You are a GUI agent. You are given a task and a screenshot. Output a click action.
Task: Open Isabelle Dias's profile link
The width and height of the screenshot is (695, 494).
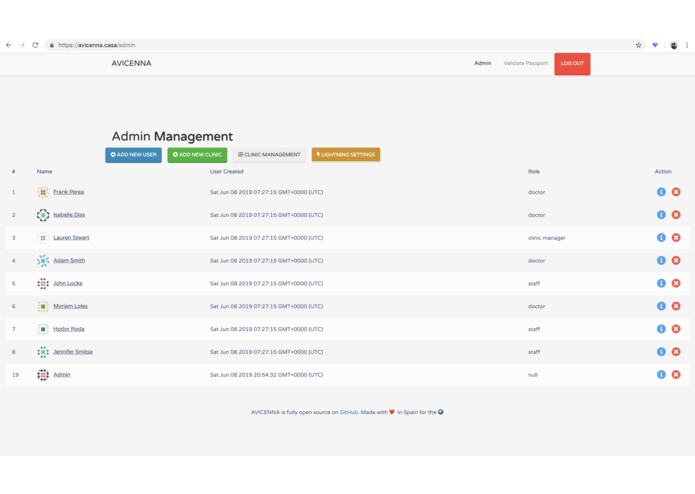(69, 215)
